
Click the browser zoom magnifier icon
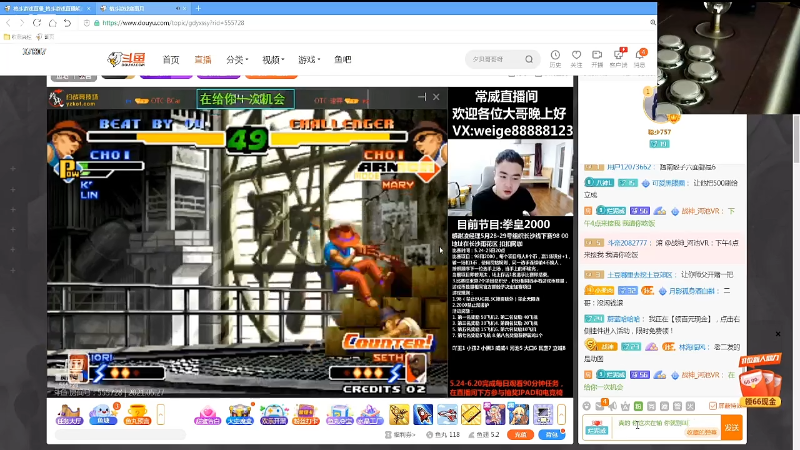point(653,23)
